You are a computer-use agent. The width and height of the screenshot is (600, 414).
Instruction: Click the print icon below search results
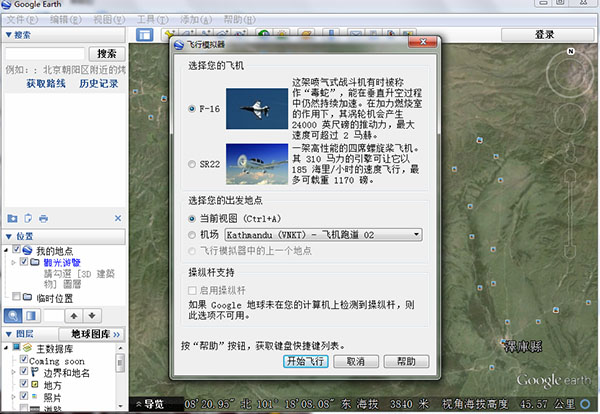pos(44,217)
